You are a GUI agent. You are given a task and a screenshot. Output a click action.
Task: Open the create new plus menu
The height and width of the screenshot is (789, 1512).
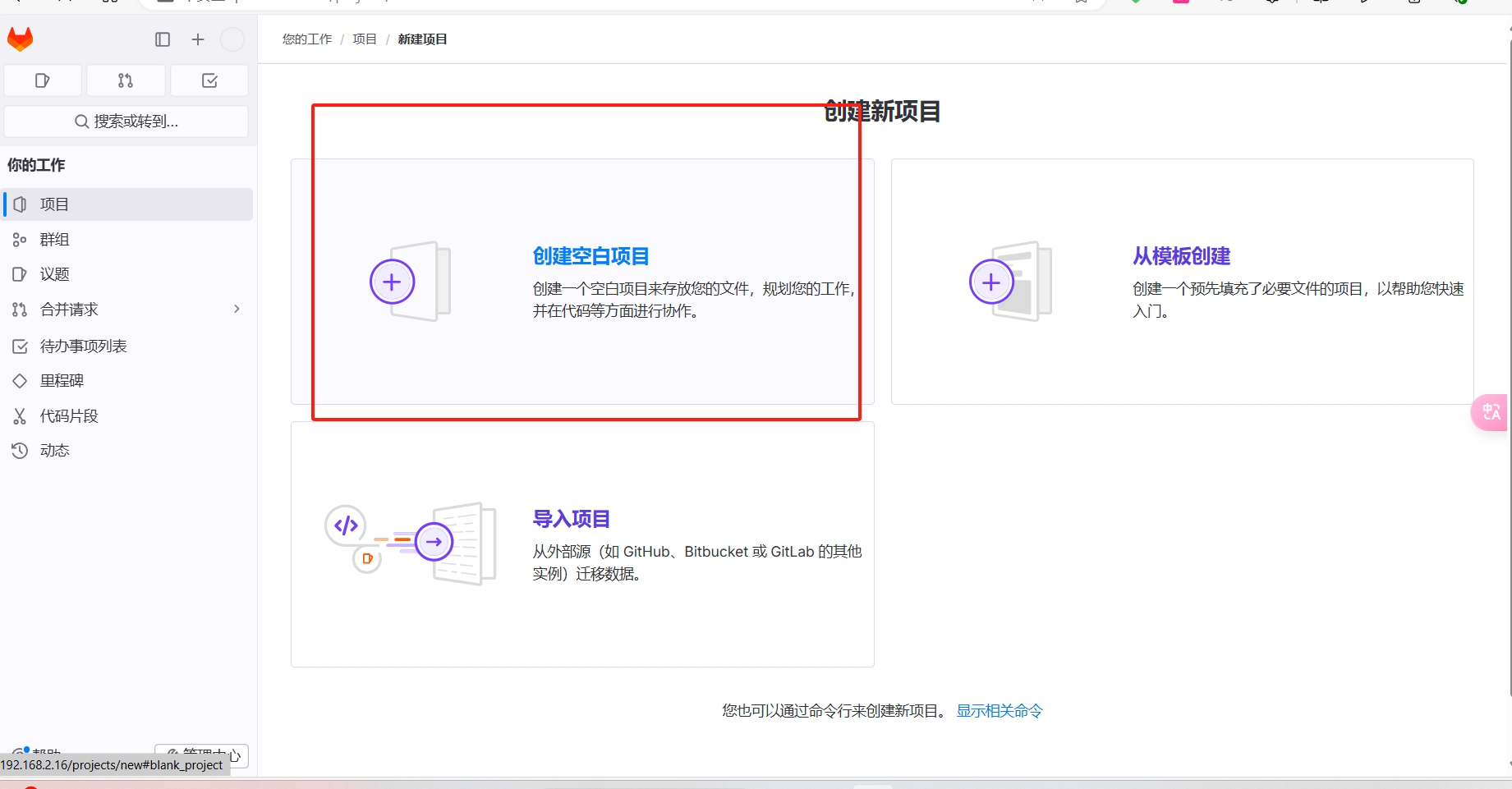[198, 39]
